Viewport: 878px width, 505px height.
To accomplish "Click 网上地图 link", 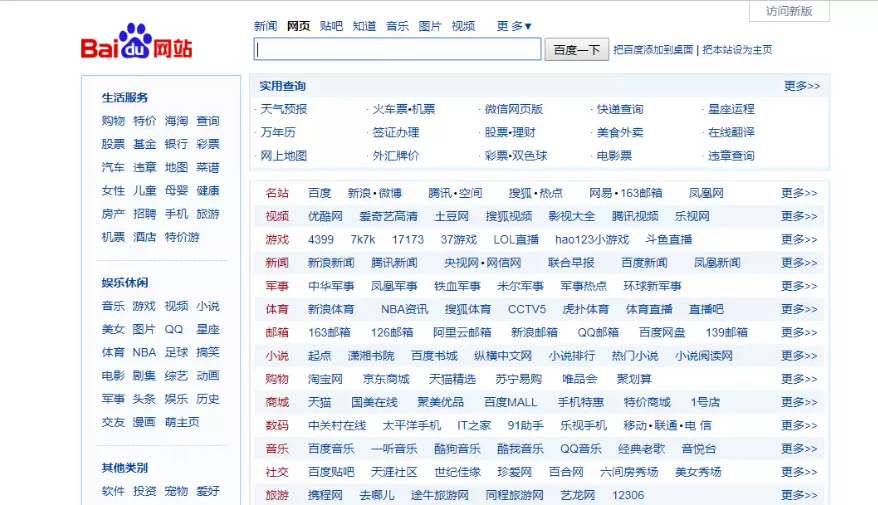I will [283, 156].
